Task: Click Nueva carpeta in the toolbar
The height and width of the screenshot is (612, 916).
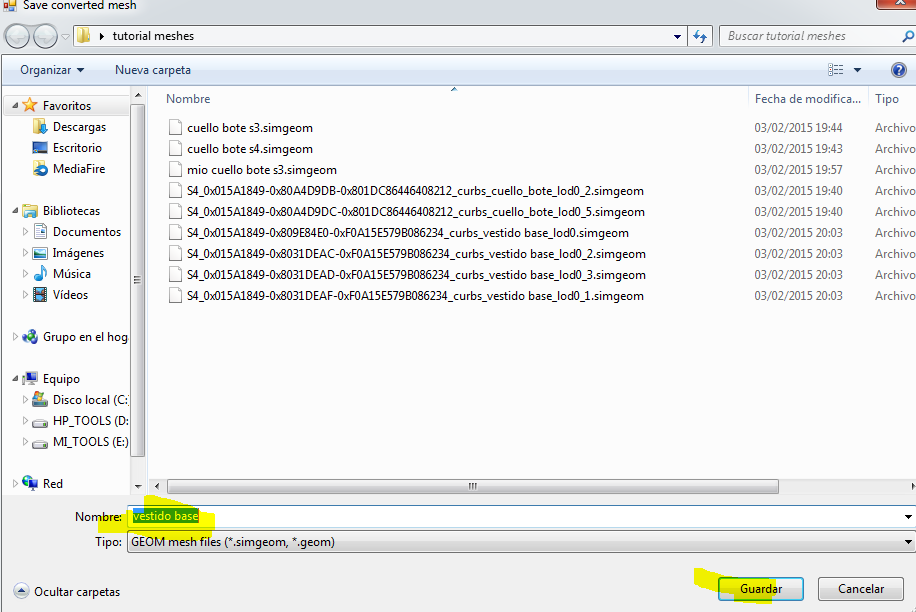Action: coord(153,70)
